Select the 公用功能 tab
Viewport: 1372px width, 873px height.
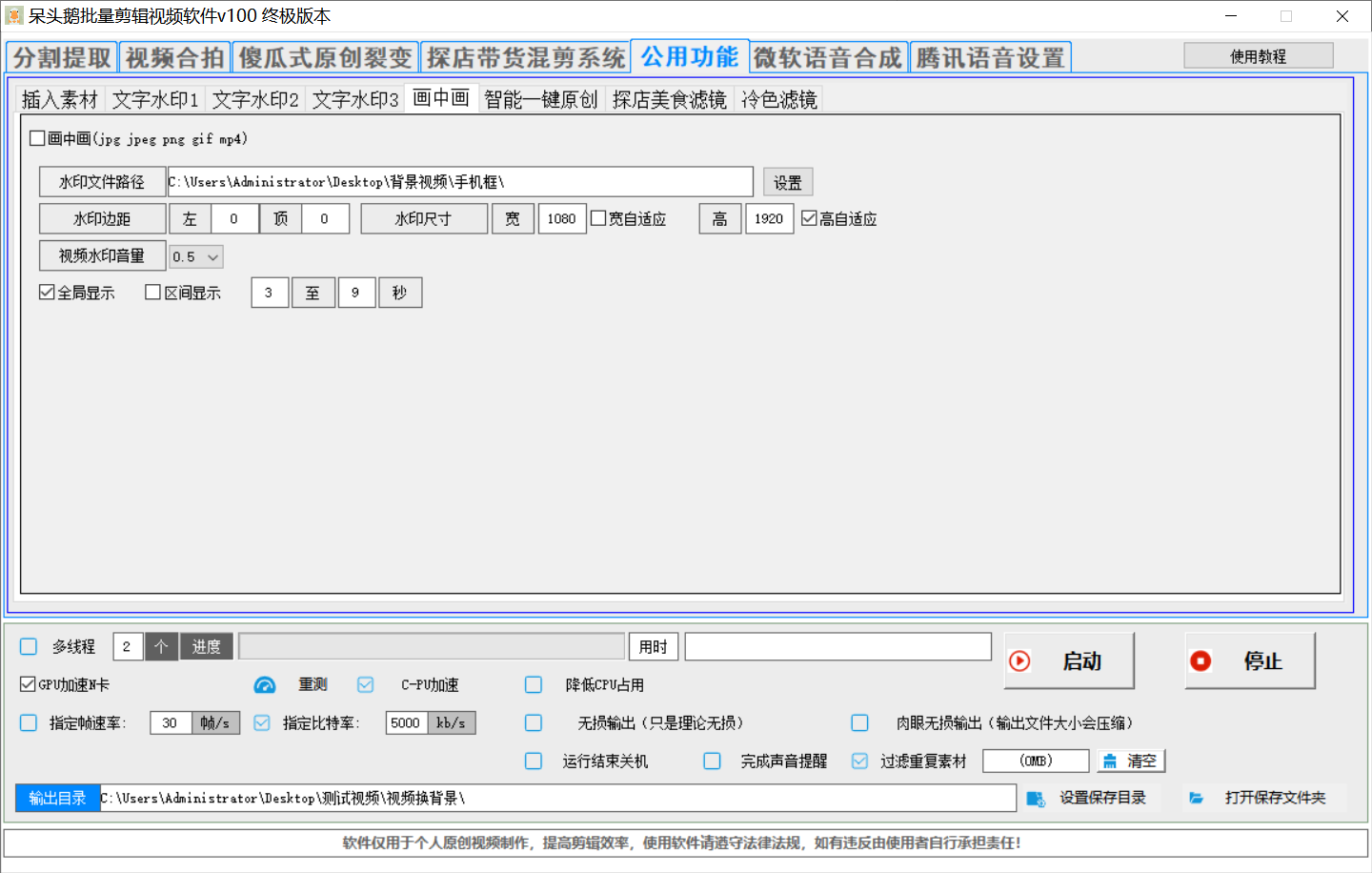tap(690, 56)
